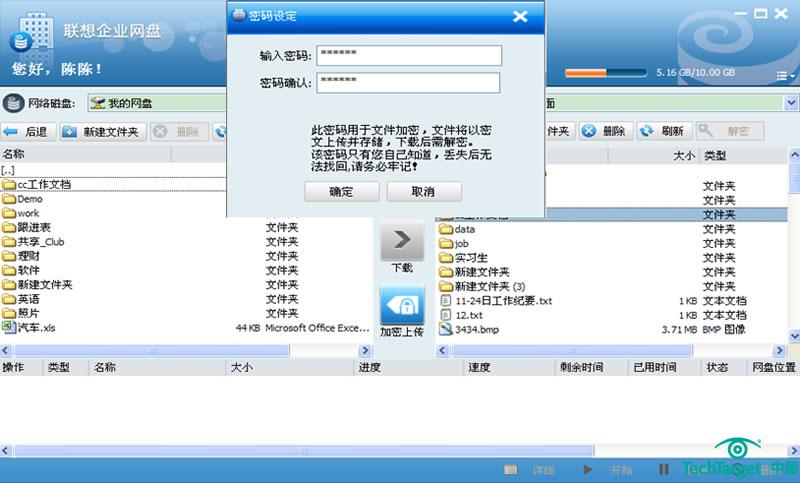Click the 取消 button in password dialog

tap(424, 192)
